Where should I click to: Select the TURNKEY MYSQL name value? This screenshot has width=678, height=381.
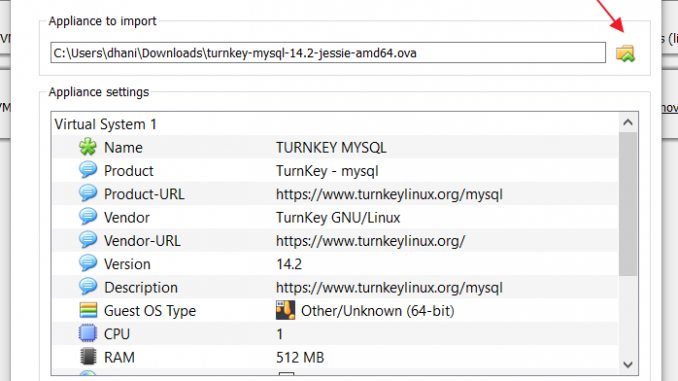[331, 147]
